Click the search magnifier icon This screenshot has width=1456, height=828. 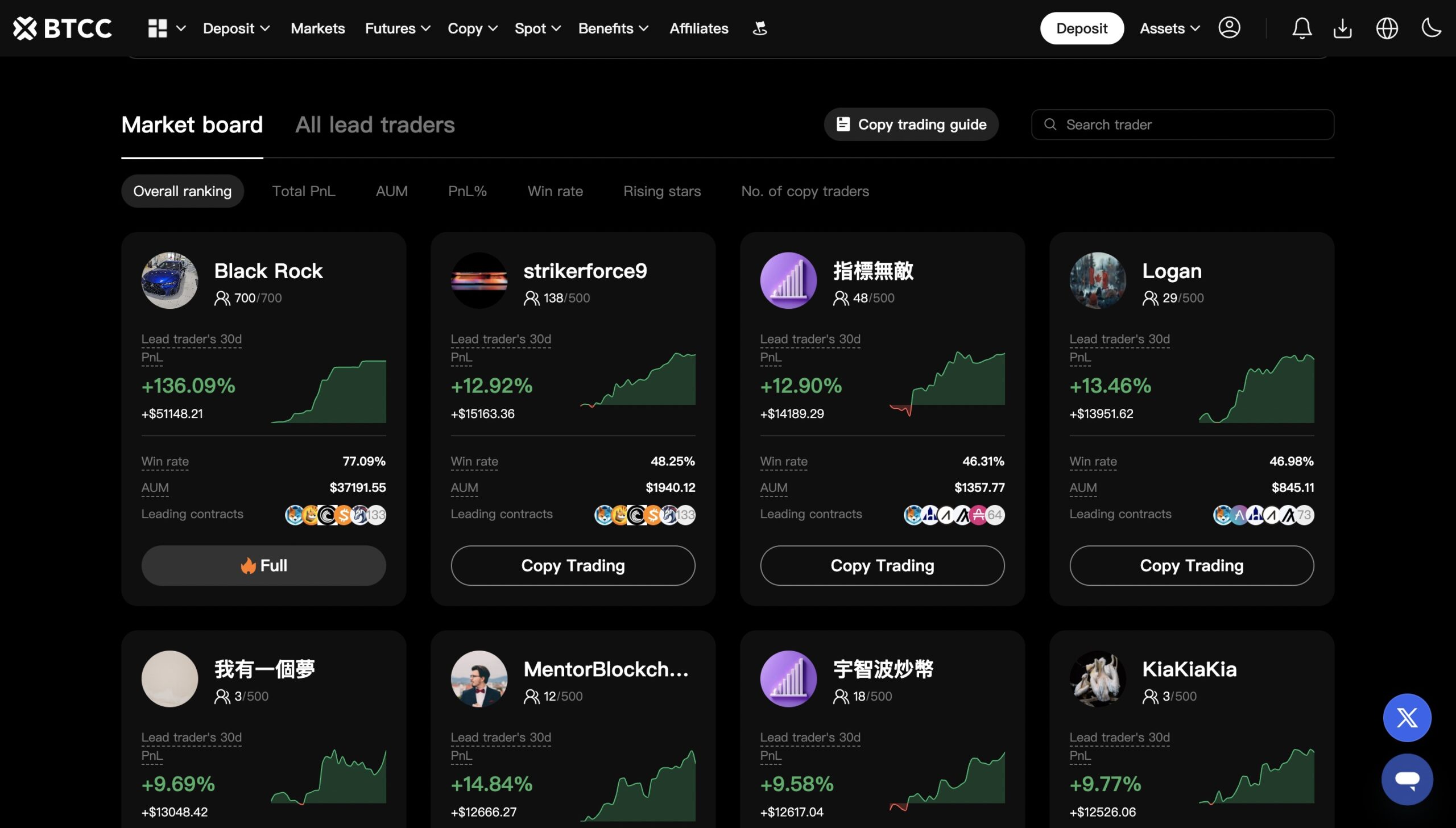[x=1050, y=125]
